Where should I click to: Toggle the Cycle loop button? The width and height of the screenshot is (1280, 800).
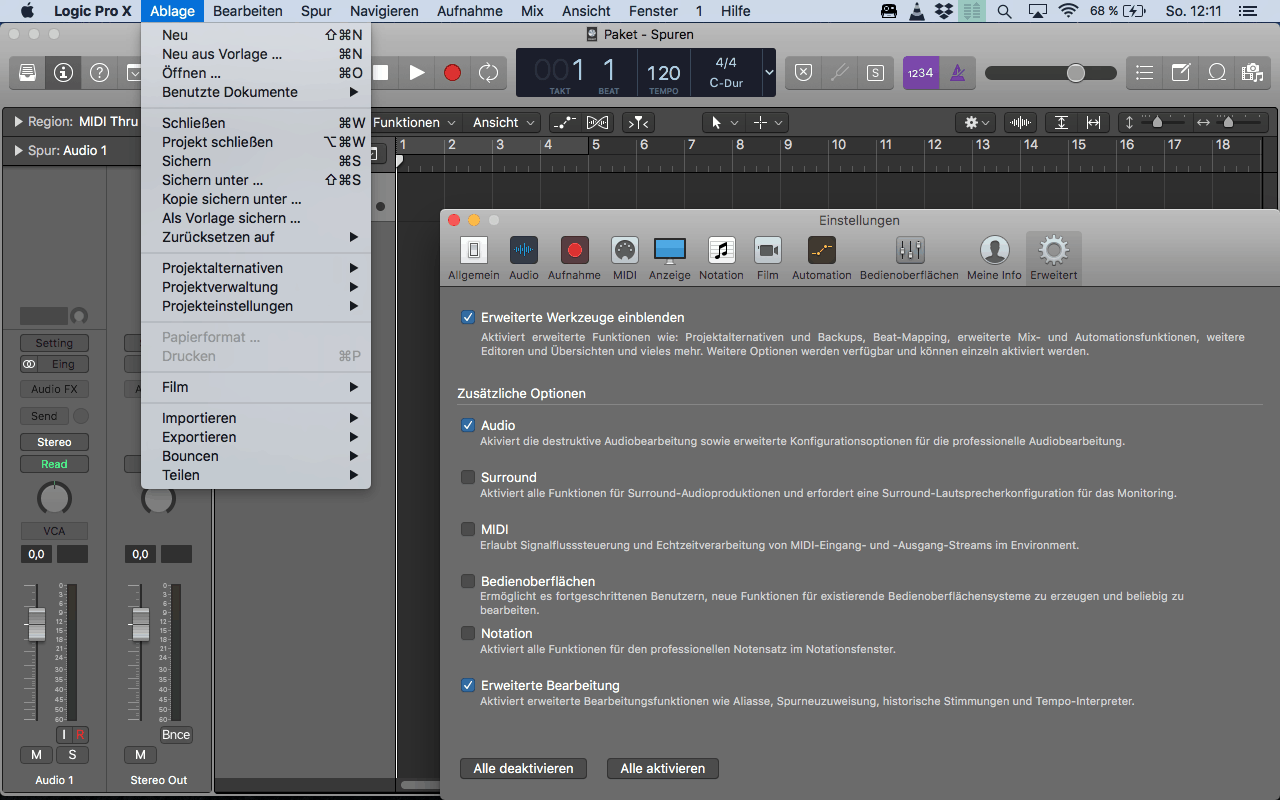point(488,73)
